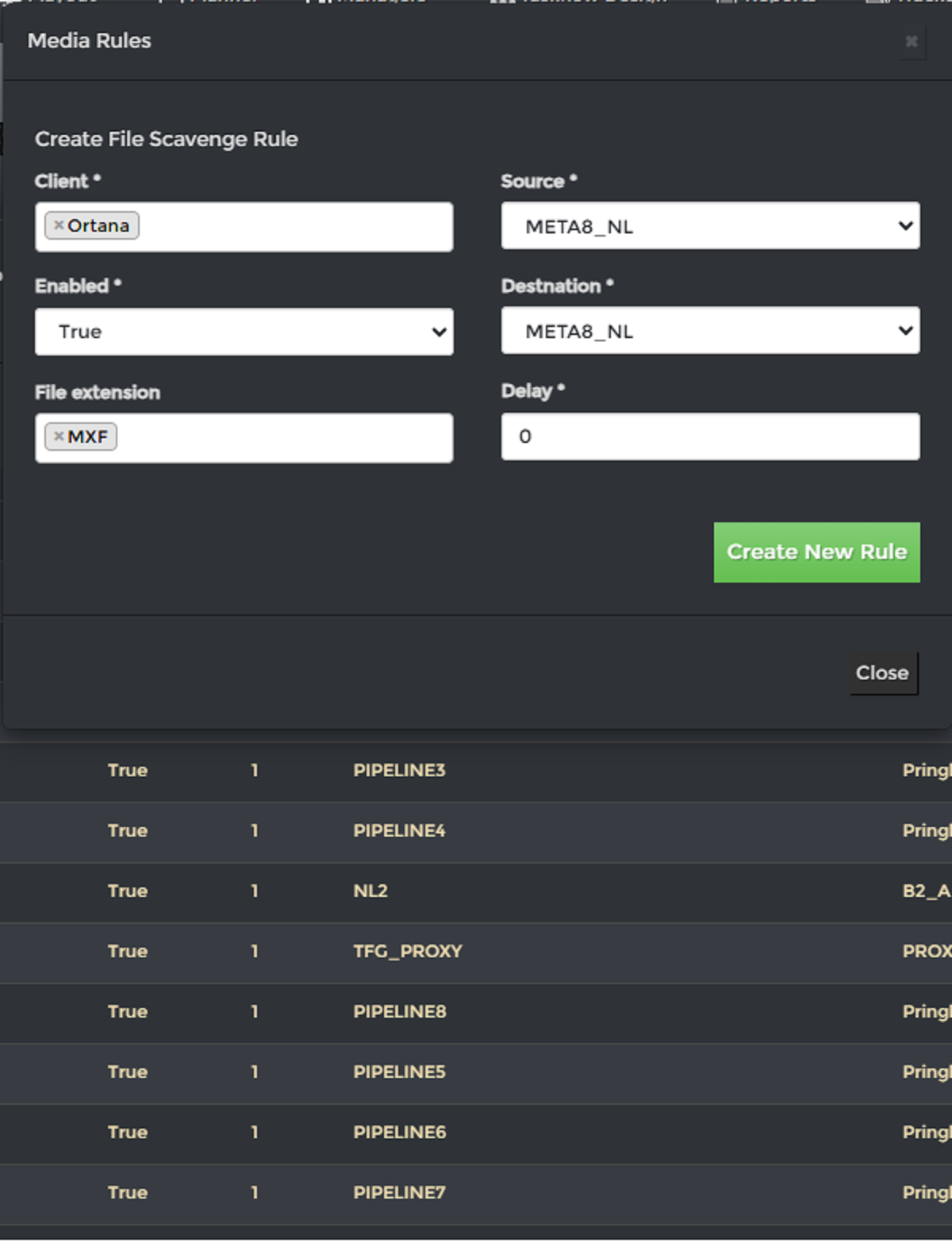Pick the PIPELINE8 row in the table

[x=399, y=1012]
